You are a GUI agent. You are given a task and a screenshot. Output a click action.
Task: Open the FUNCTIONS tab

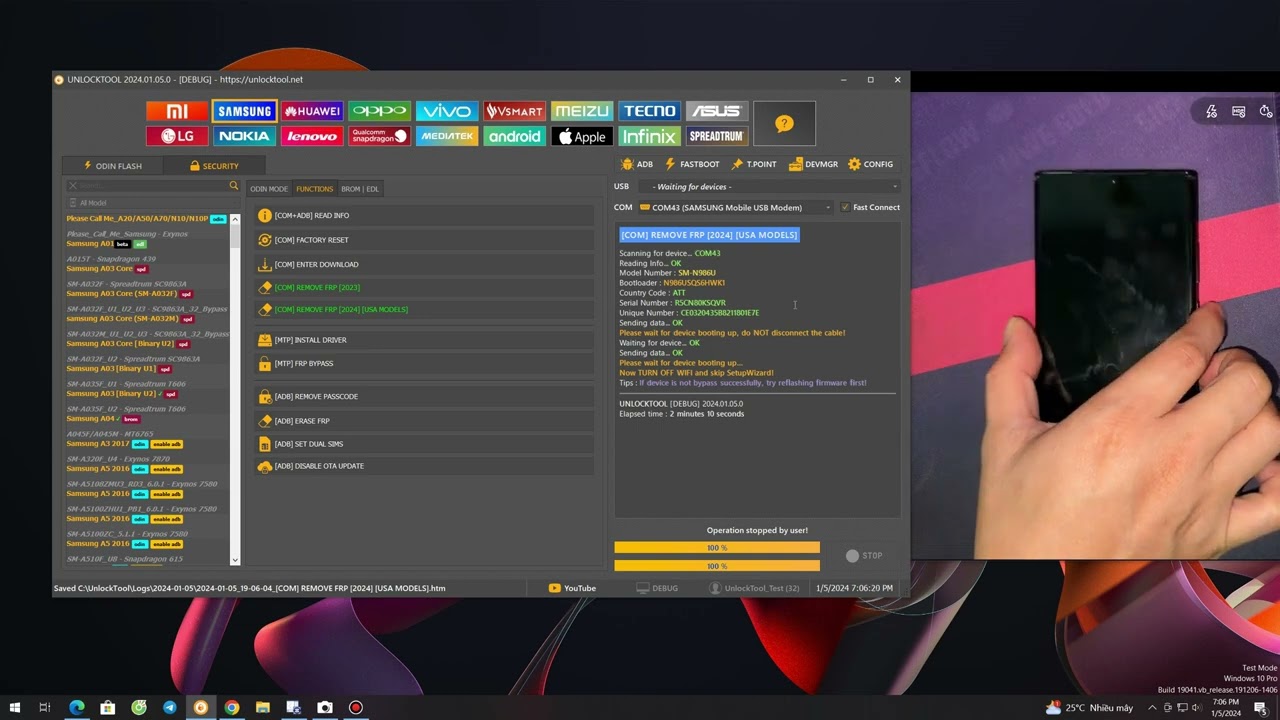(x=314, y=189)
